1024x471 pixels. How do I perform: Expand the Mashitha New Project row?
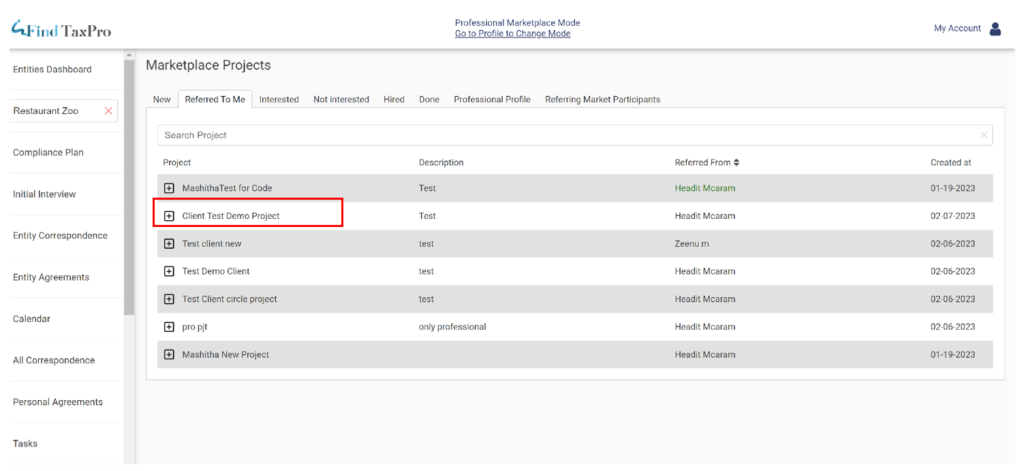coord(169,354)
